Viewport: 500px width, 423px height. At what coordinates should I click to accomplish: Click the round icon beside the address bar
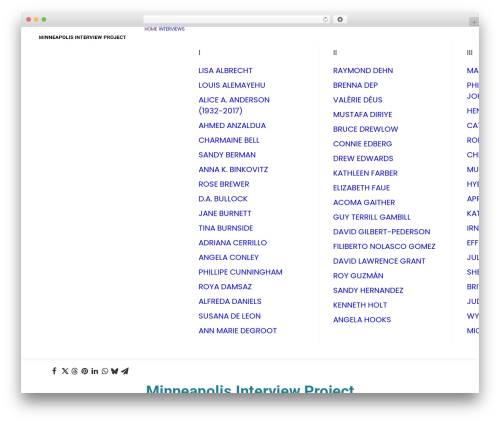tap(340, 20)
